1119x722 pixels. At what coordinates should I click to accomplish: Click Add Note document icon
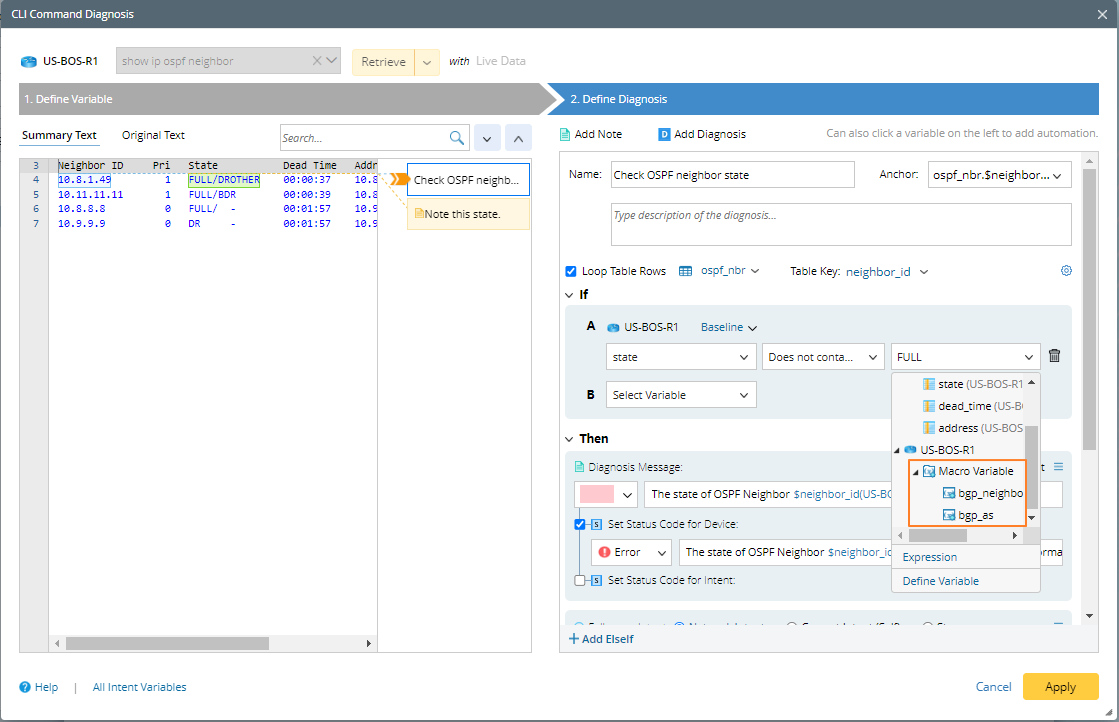pos(564,134)
